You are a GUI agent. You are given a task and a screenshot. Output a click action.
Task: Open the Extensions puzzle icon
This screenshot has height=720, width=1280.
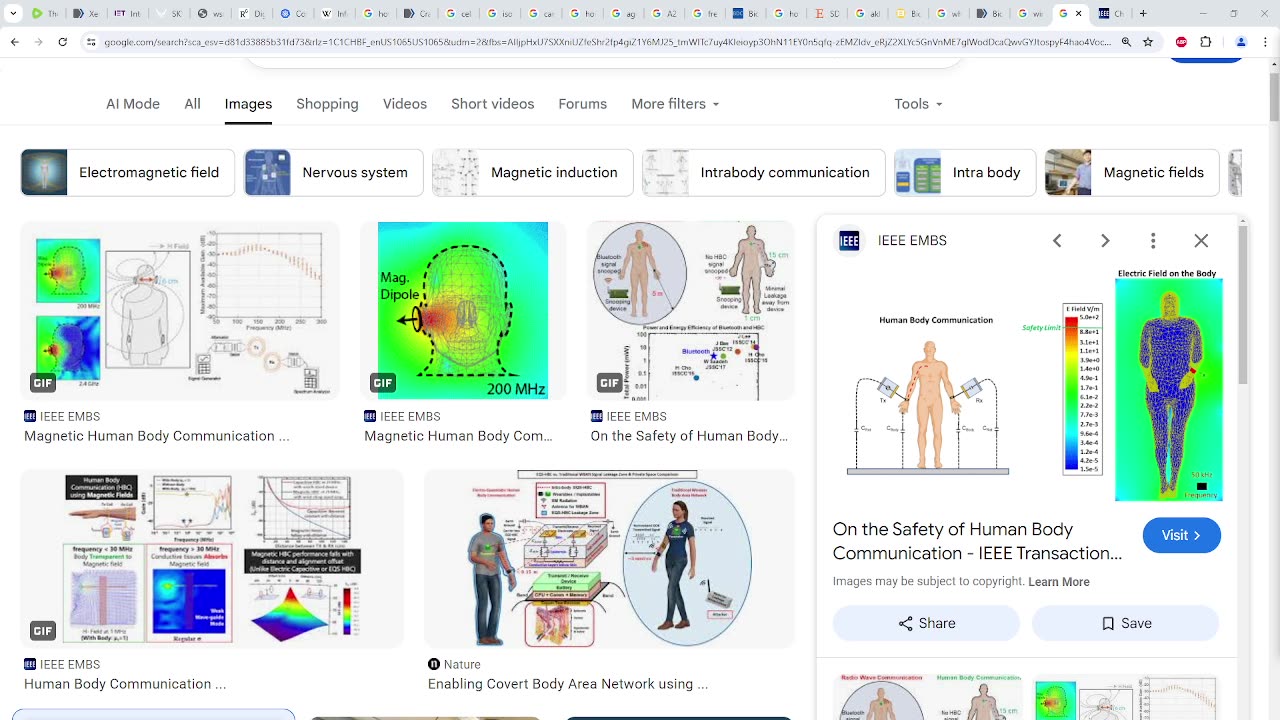coord(1205,42)
